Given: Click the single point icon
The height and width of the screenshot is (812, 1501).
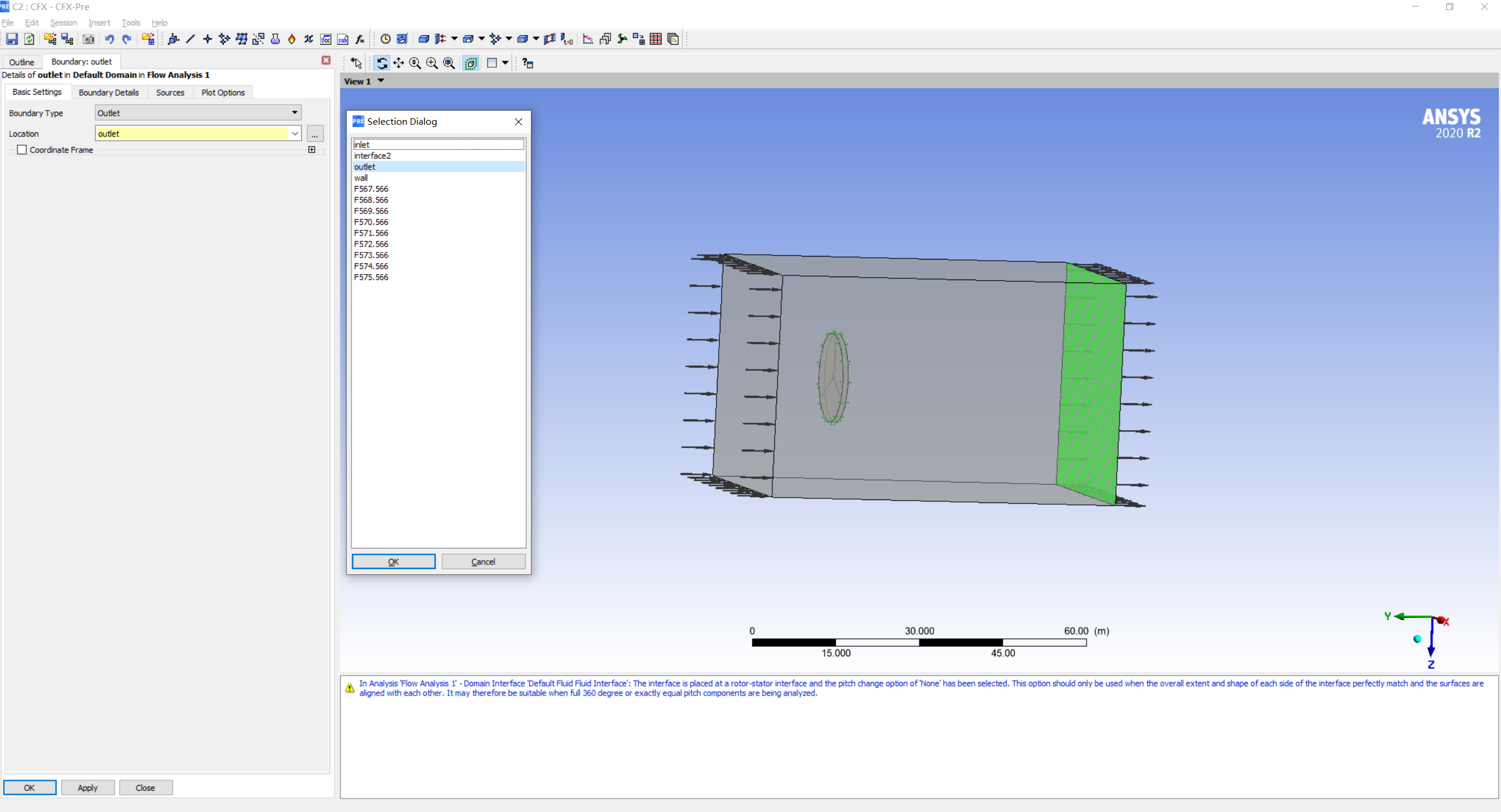Looking at the screenshot, I should pos(207,39).
